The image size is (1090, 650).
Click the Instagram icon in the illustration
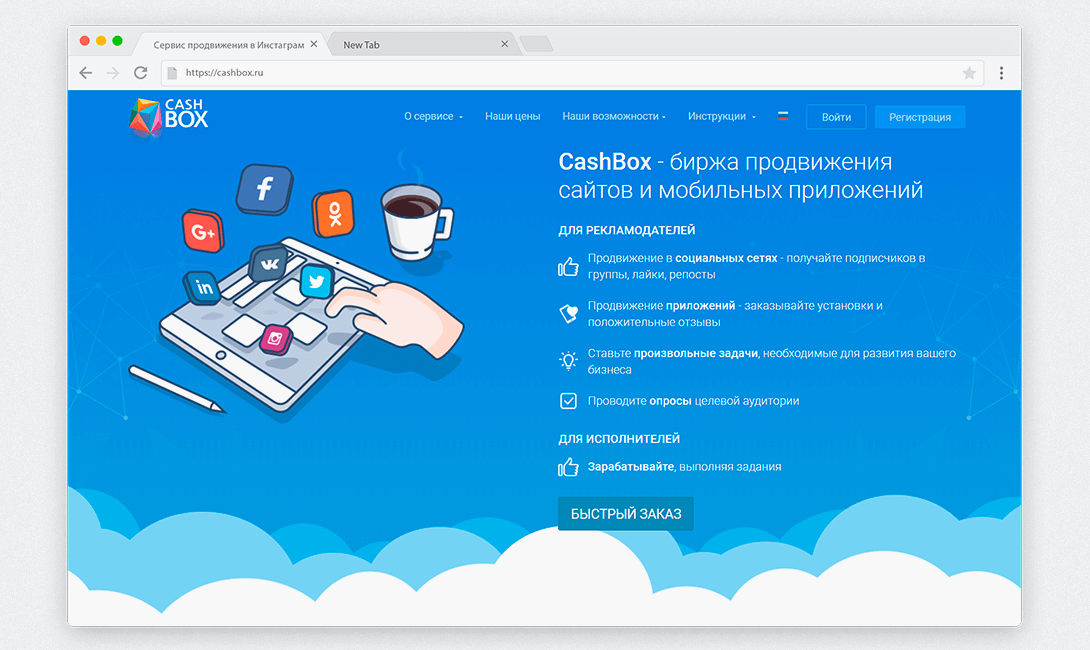(x=275, y=339)
